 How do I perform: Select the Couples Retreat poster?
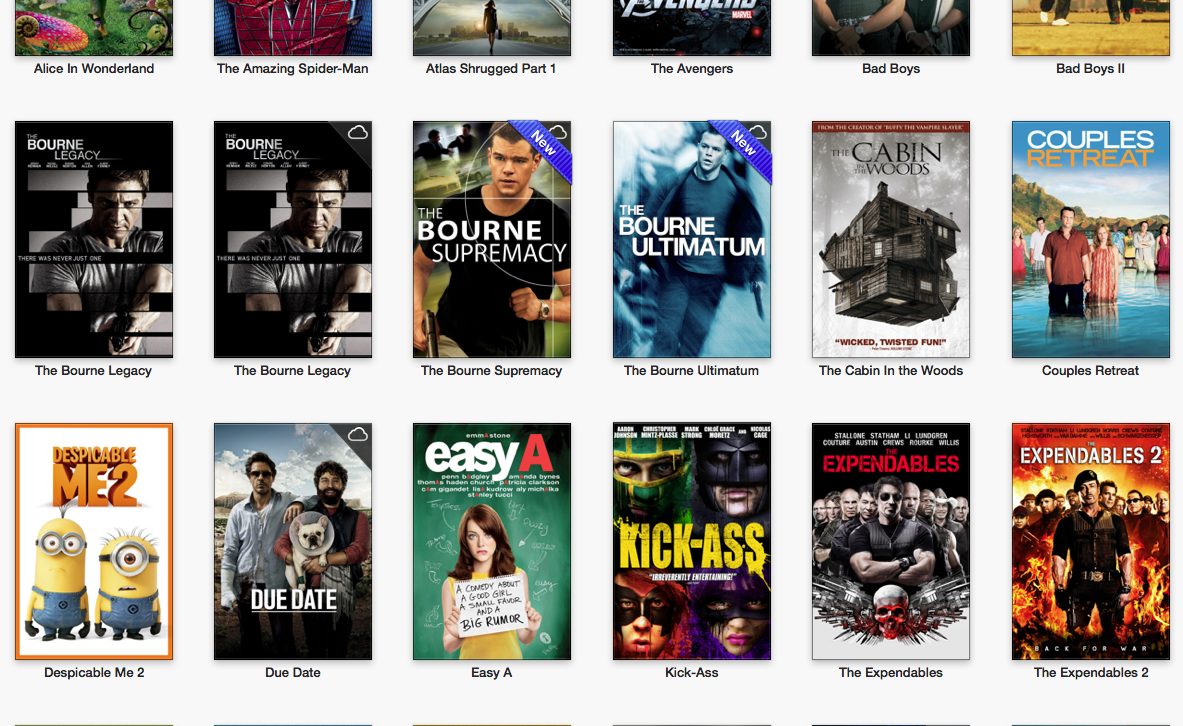click(1091, 239)
